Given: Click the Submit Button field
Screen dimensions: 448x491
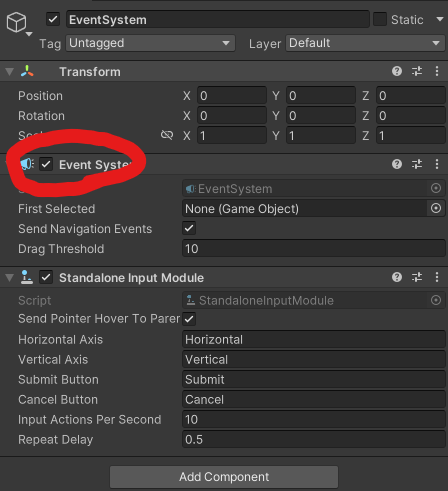Looking at the screenshot, I should coord(314,379).
